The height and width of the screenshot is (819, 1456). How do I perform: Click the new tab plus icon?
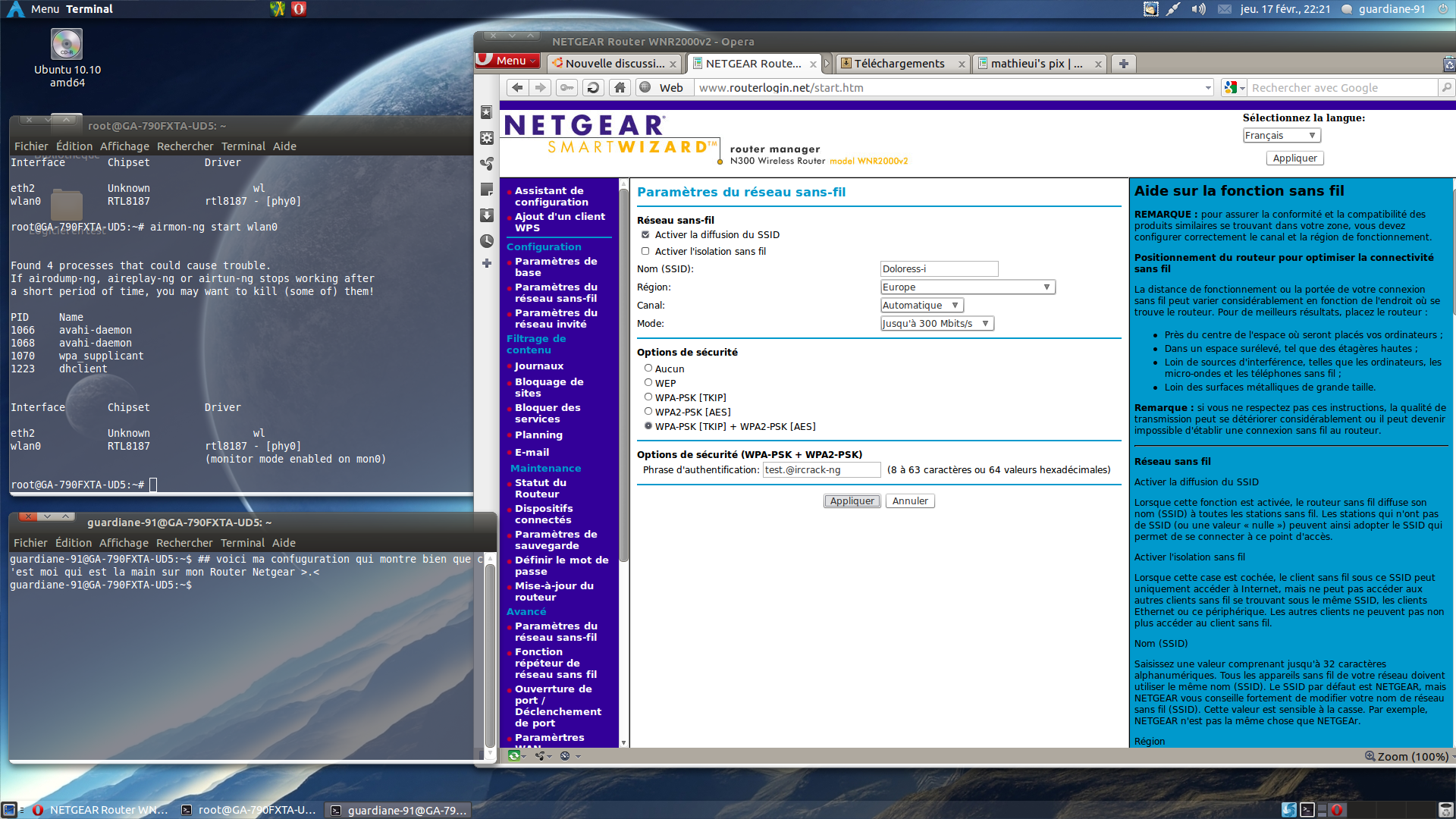pos(1124,64)
